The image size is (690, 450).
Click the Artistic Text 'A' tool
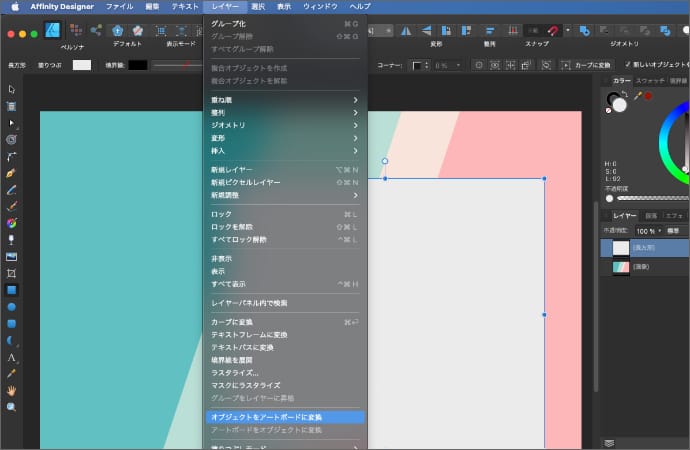coord(12,357)
